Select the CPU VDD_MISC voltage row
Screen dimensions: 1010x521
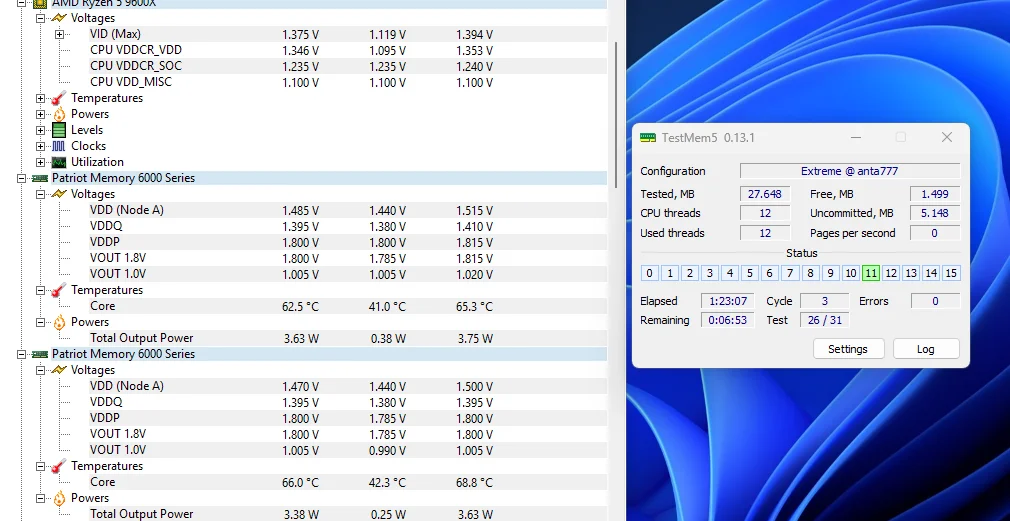click(x=130, y=82)
